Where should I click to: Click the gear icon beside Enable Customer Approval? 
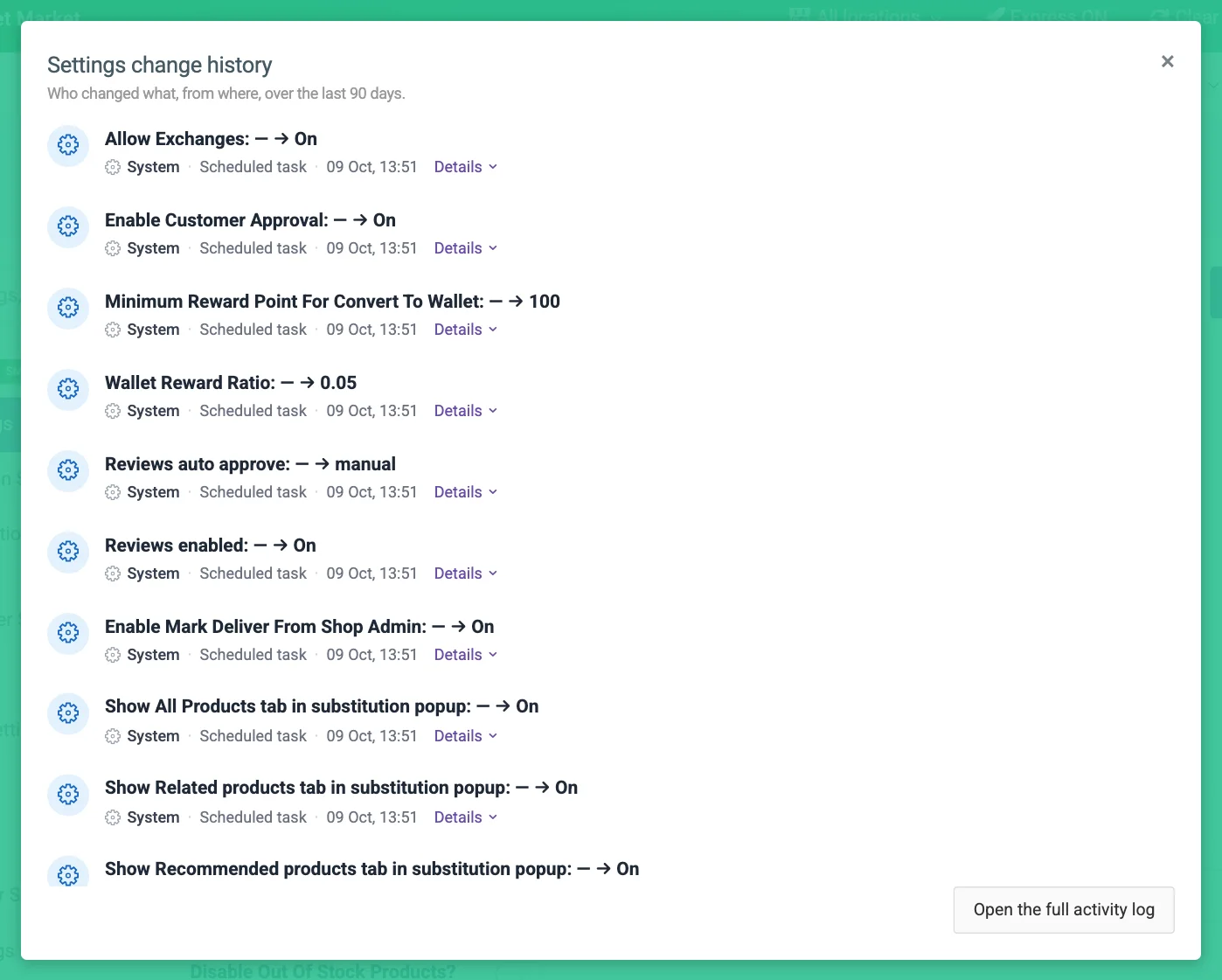tap(68, 226)
